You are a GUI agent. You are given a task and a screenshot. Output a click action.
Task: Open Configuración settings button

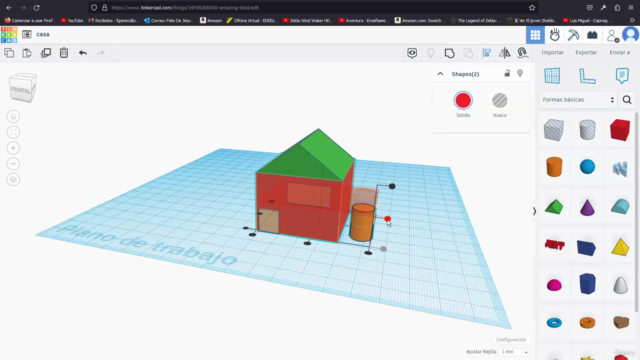[x=511, y=340]
